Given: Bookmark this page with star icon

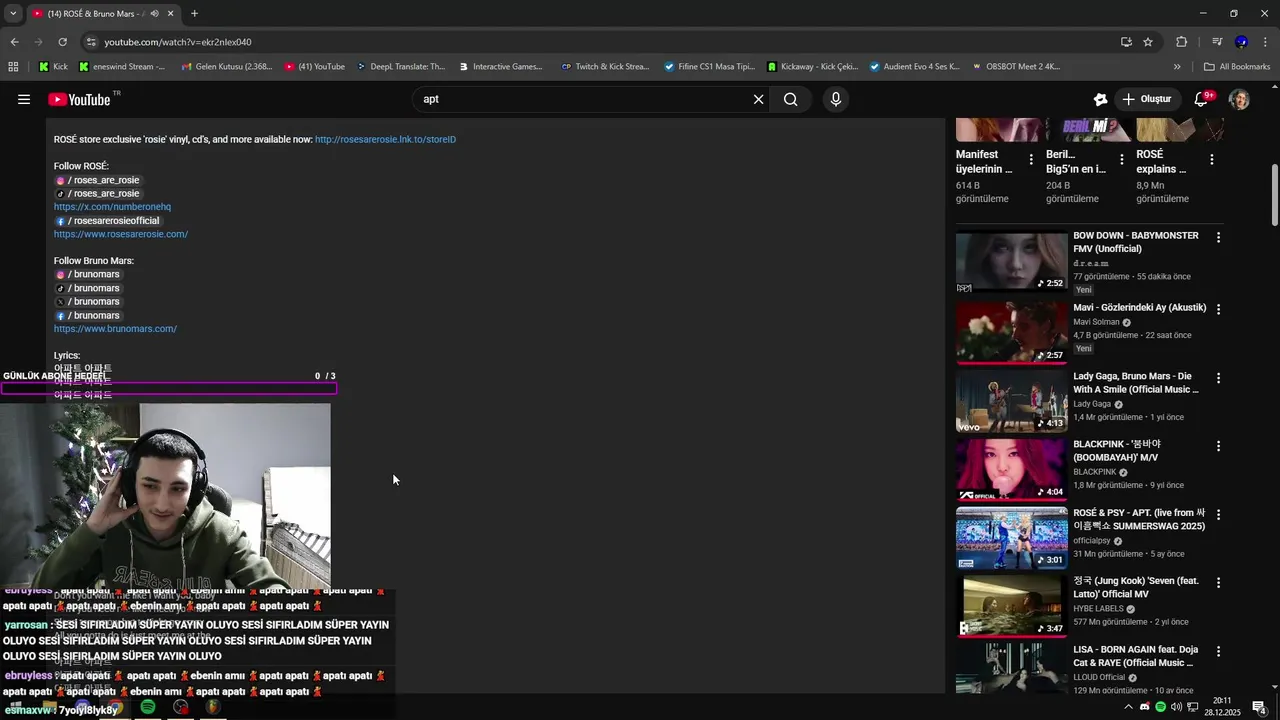Looking at the screenshot, I should (1148, 42).
